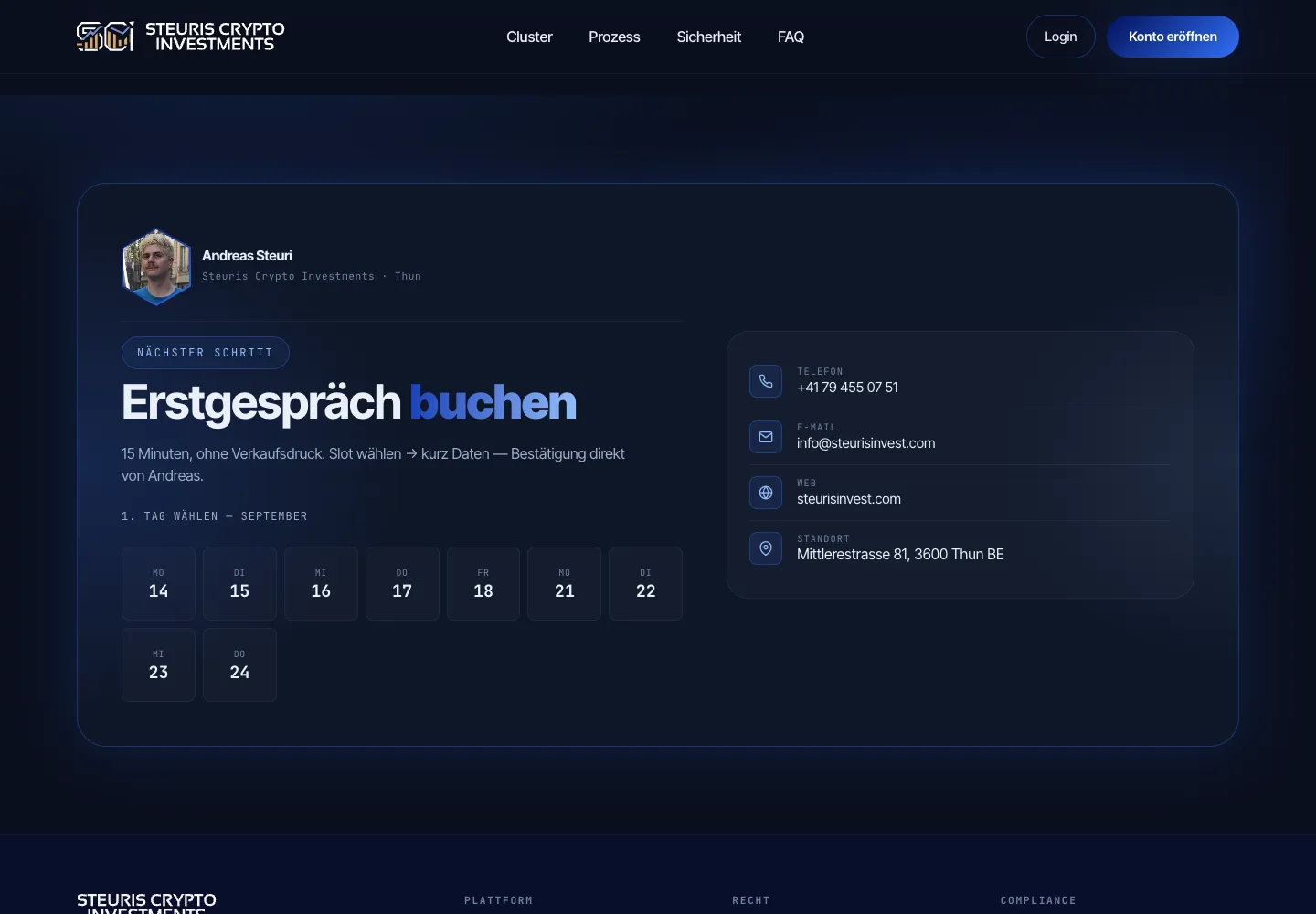This screenshot has height=914, width=1316.
Task: Click Andreas Steuri's profile photo
Action: click(x=157, y=266)
